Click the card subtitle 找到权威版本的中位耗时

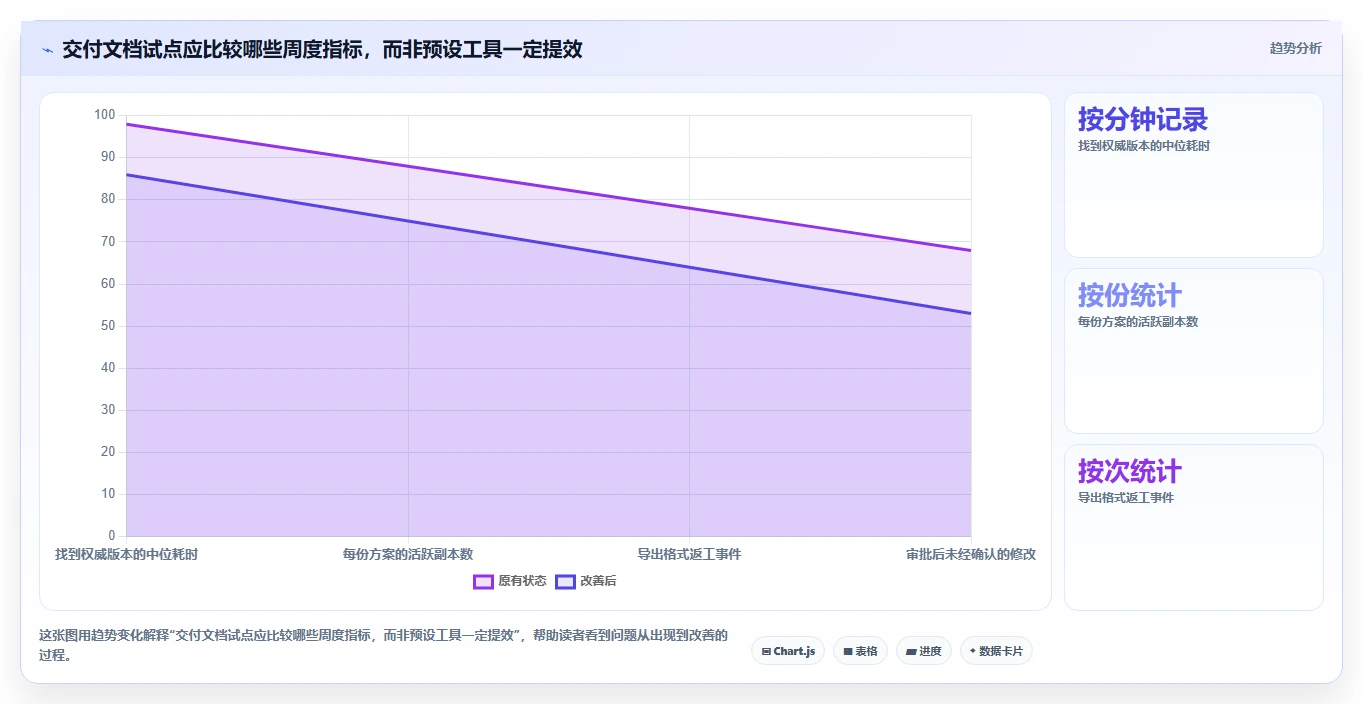pyautogui.click(x=1144, y=146)
